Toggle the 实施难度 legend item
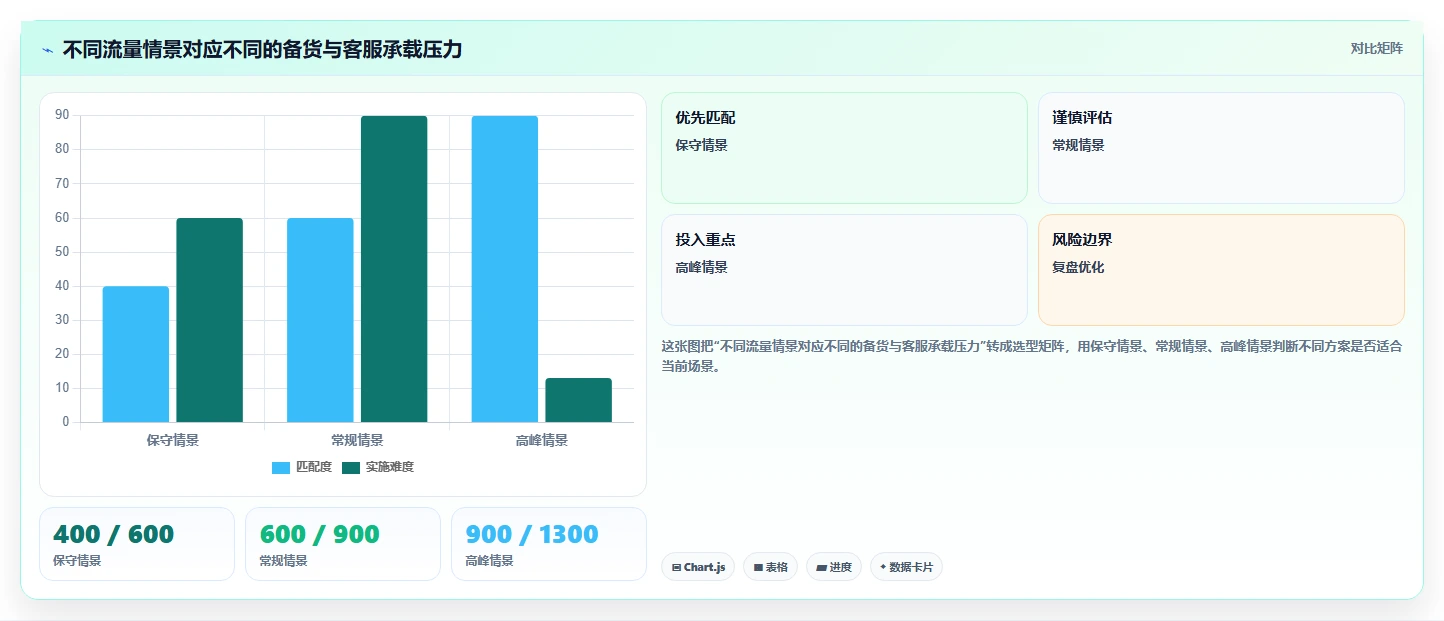1444x621 pixels. click(378, 467)
